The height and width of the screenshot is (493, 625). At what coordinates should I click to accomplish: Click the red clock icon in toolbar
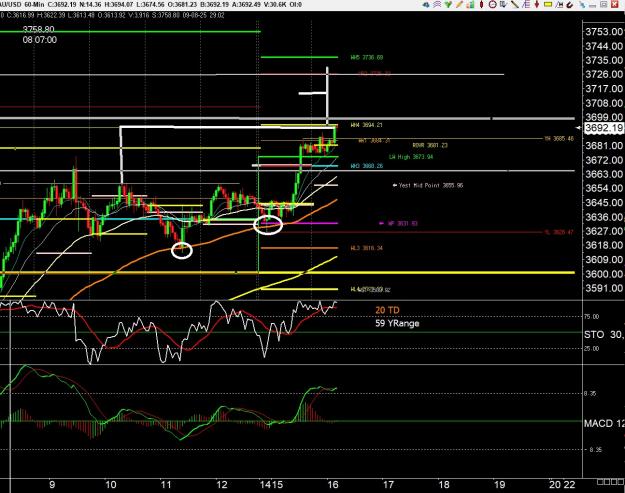click(493, 5)
